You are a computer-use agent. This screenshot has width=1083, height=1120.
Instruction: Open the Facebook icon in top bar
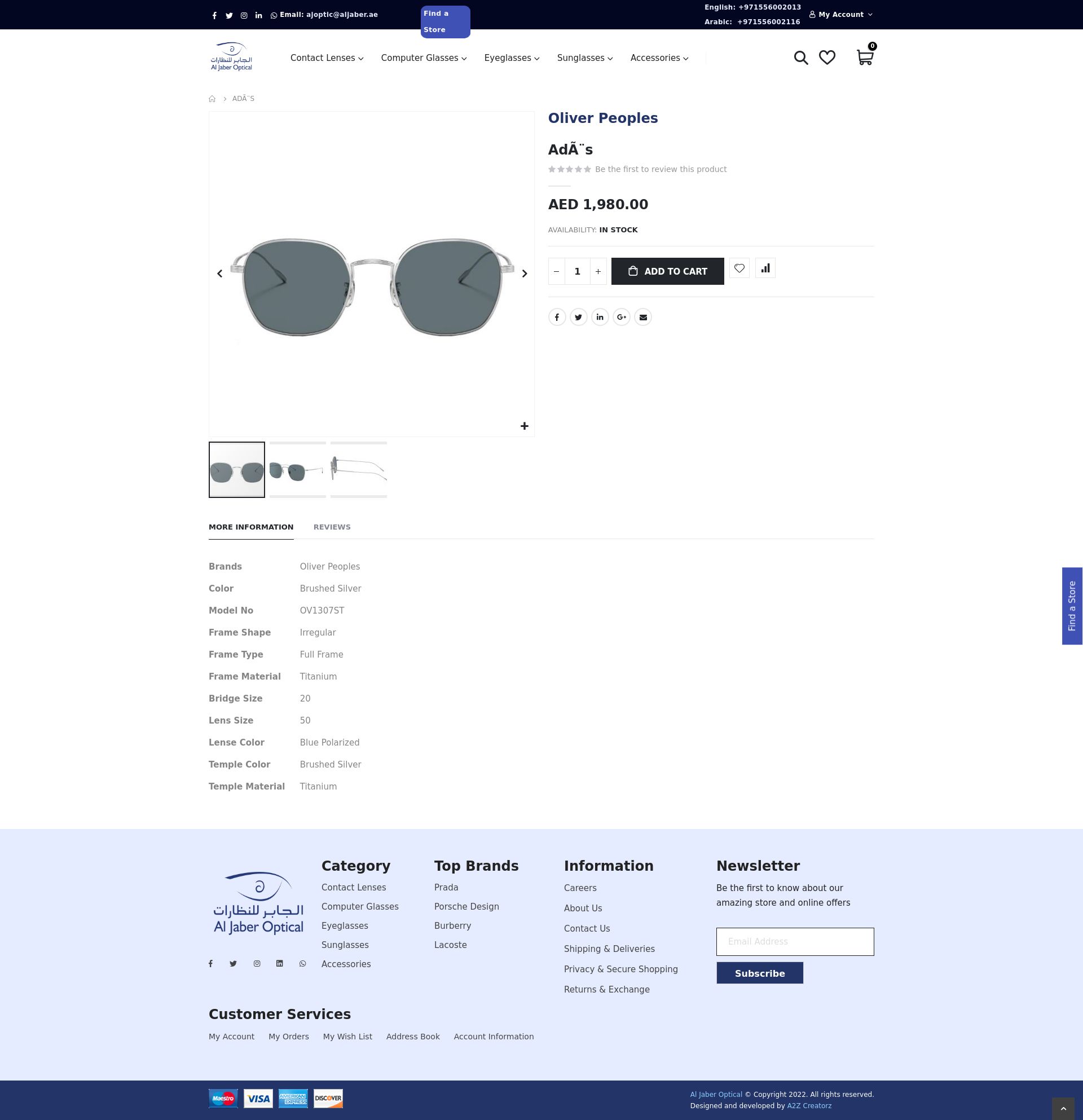(214, 15)
